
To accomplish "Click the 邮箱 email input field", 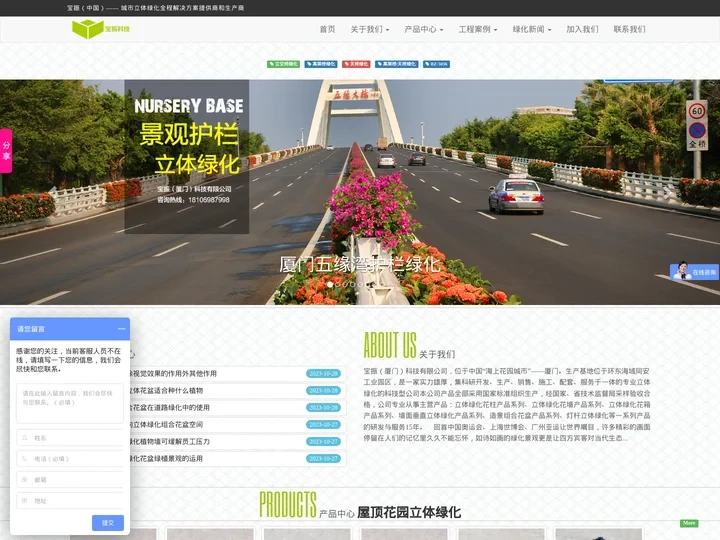I will (70, 479).
